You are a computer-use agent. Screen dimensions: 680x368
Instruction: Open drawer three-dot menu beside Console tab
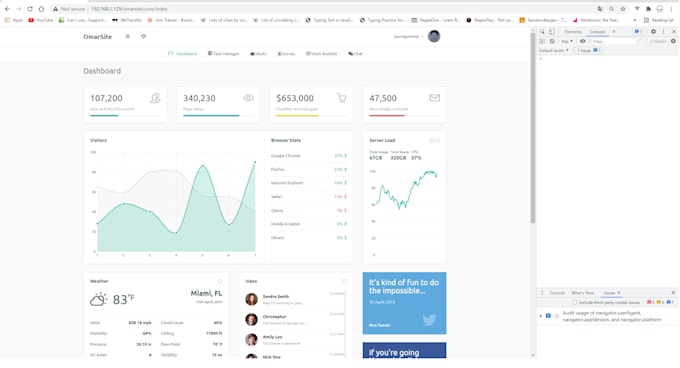[542, 293]
